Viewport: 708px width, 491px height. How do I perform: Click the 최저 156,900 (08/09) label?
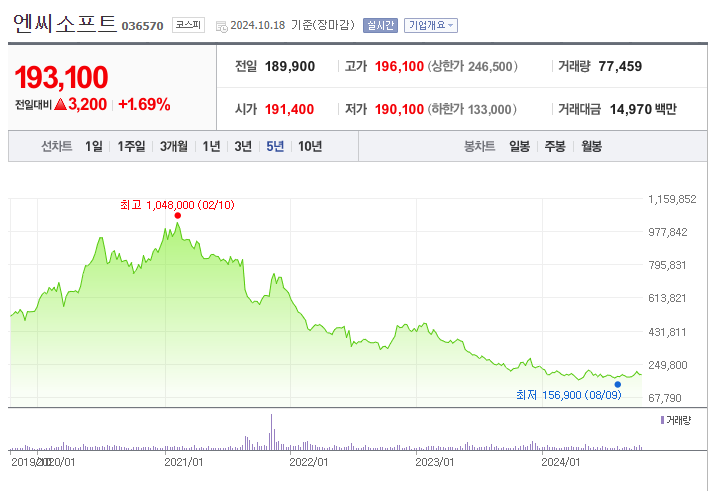tap(568, 395)
